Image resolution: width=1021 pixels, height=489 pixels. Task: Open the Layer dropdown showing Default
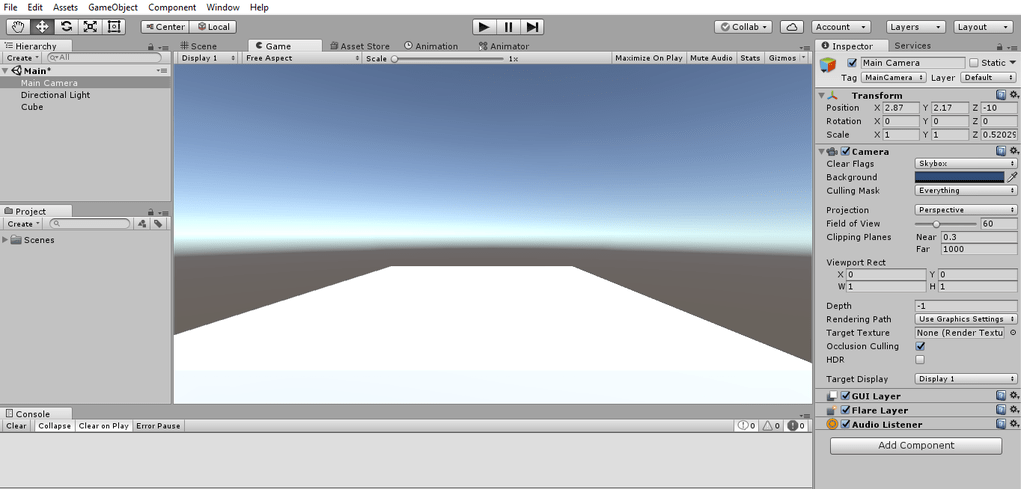(988, 77)
